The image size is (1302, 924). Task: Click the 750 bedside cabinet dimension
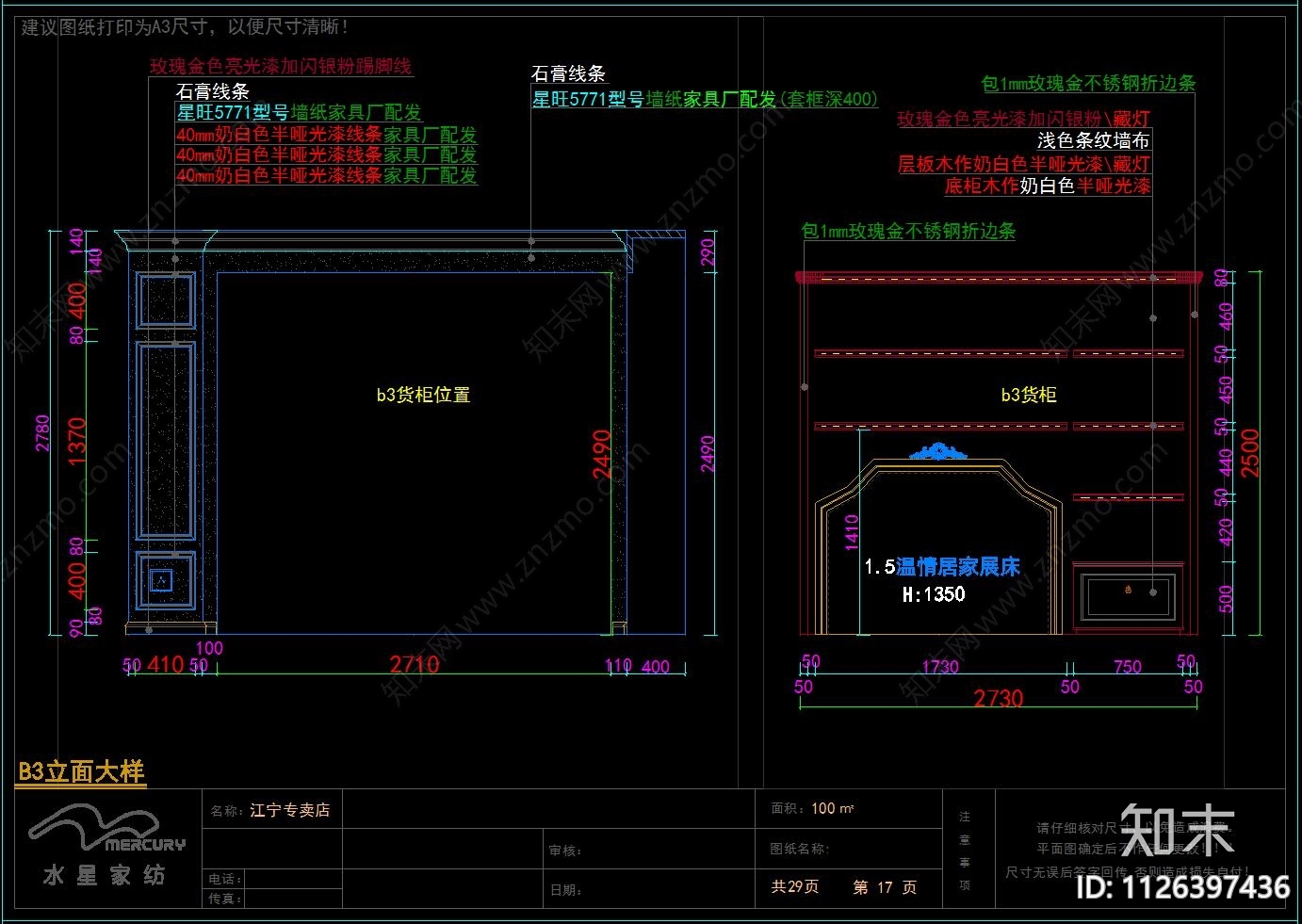coord(1128,667)
